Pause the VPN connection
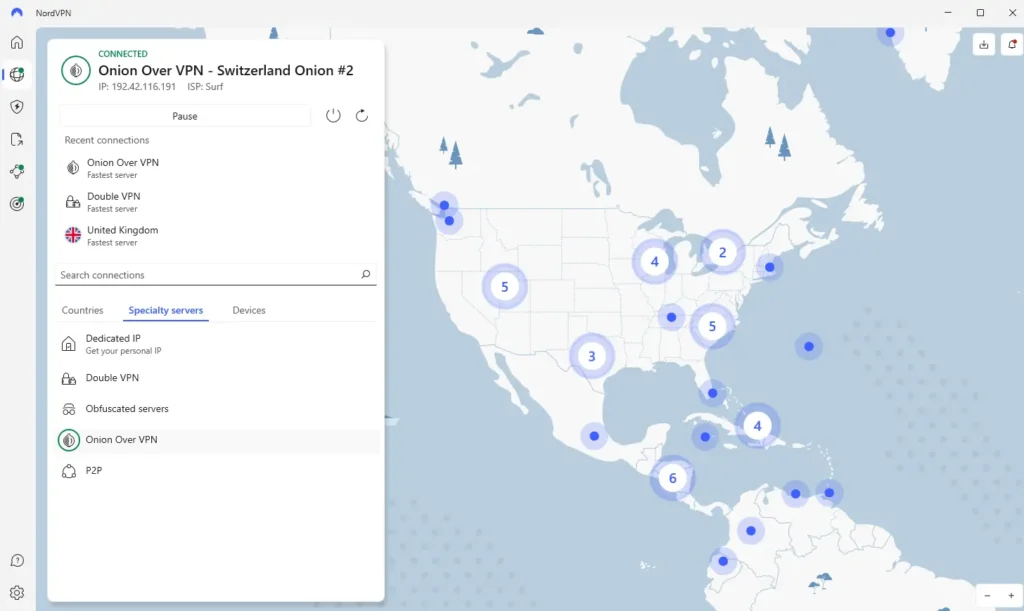This screenshot has width=1024, height=611. 185,116
